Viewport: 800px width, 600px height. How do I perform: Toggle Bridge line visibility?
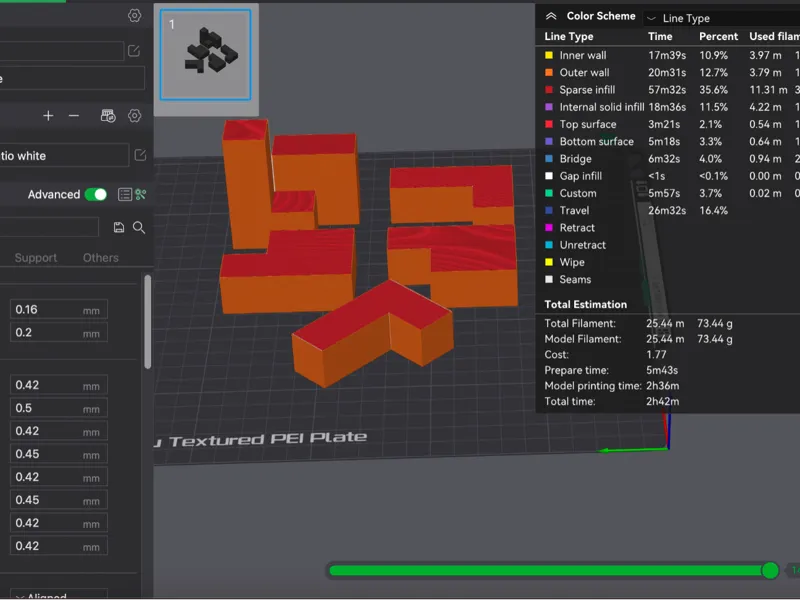[x=549, y=159]
